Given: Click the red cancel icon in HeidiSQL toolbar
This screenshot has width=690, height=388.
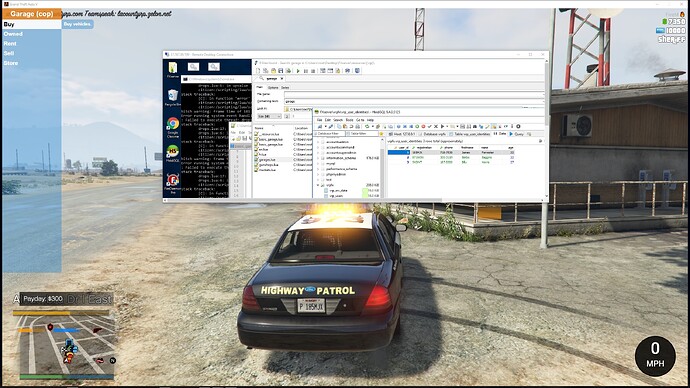Looking at the screenshot, I should (x=423, y=127).
